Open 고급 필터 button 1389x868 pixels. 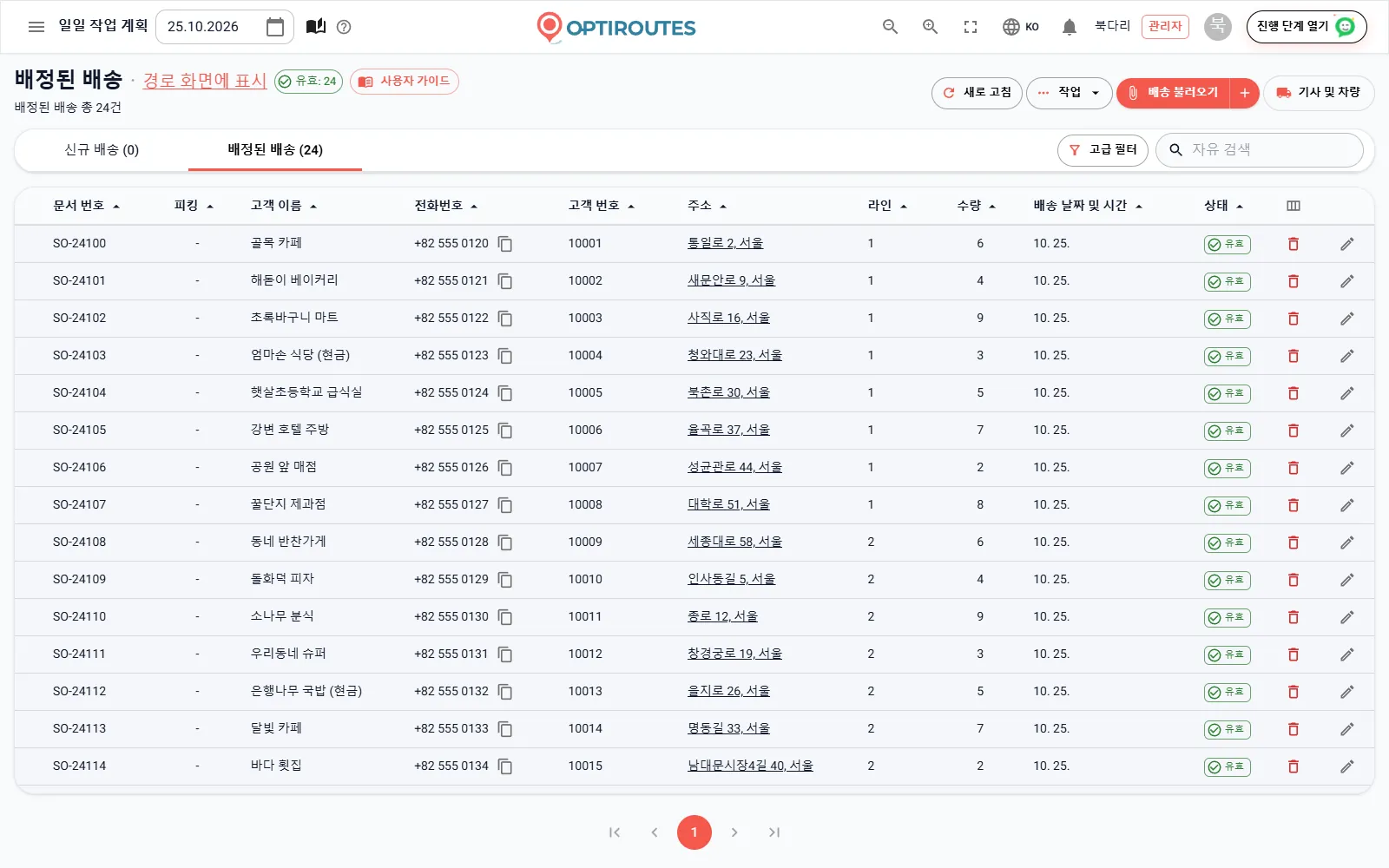coord(1103,150)
